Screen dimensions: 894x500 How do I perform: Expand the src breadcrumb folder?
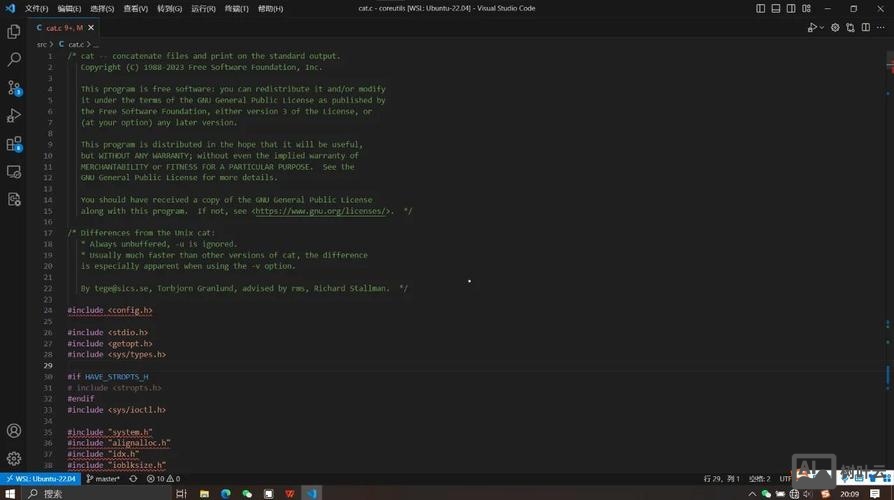pyautogui.click(x=42, y=44)
